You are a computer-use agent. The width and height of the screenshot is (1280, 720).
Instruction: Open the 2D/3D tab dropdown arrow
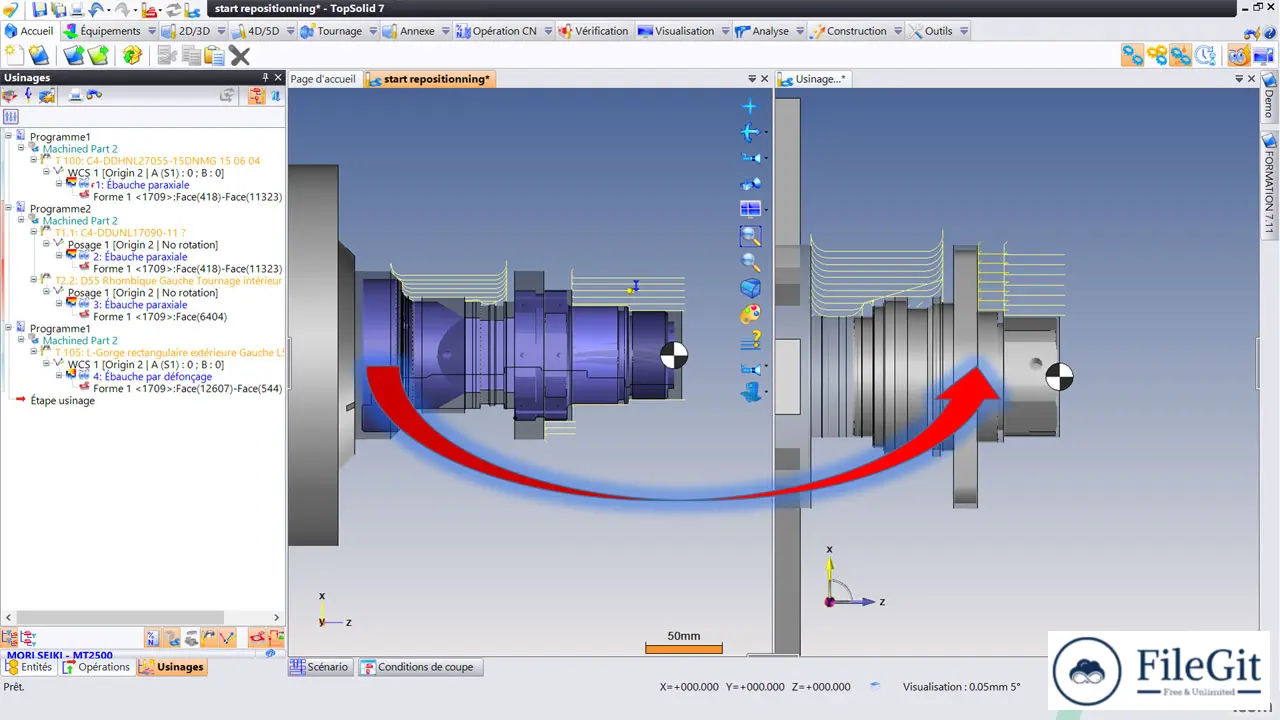tap(221, 31)
